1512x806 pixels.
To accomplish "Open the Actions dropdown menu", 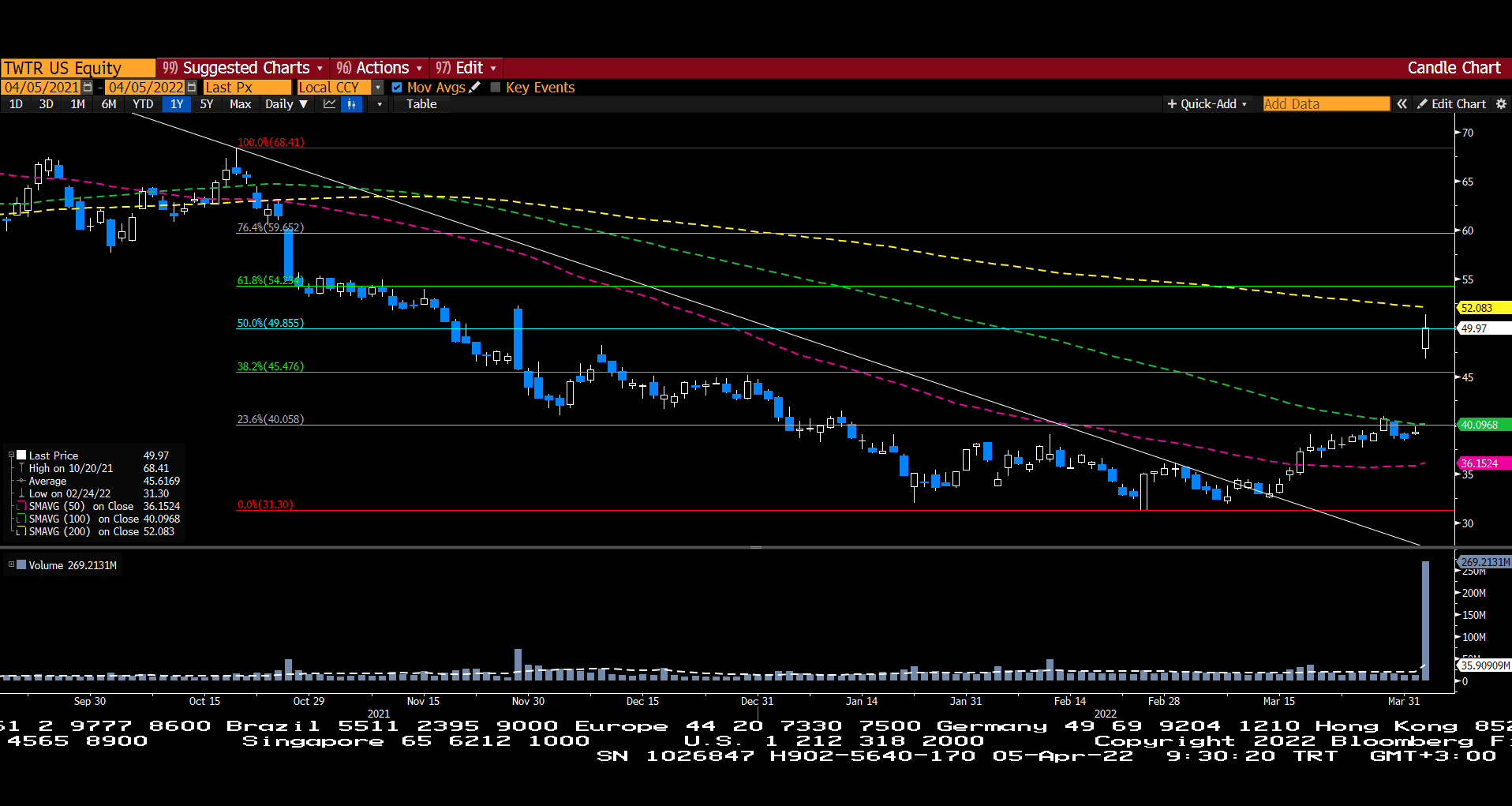I will [380, 68].
